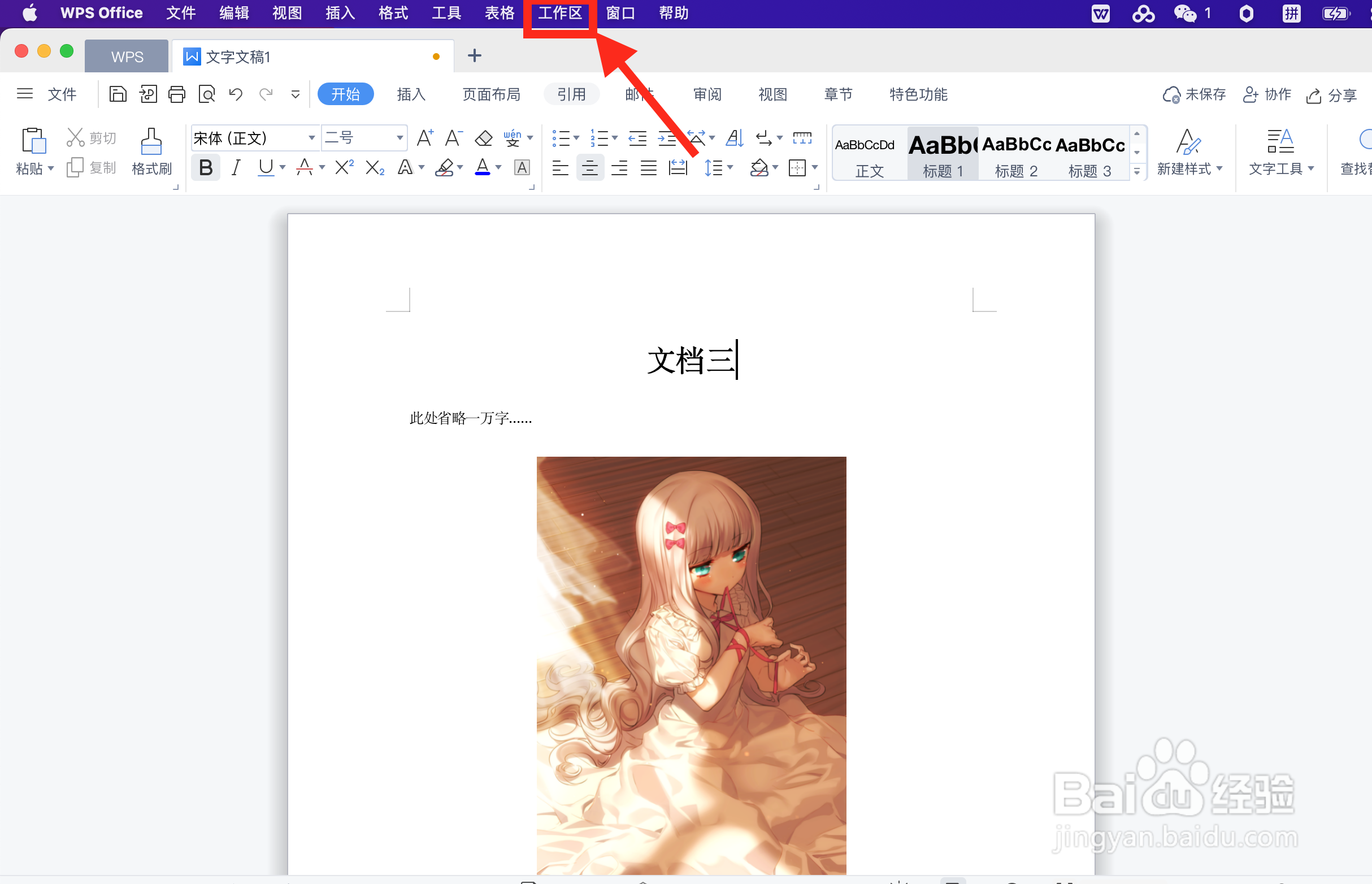Apply Superscript formatting

pos(344,168)
